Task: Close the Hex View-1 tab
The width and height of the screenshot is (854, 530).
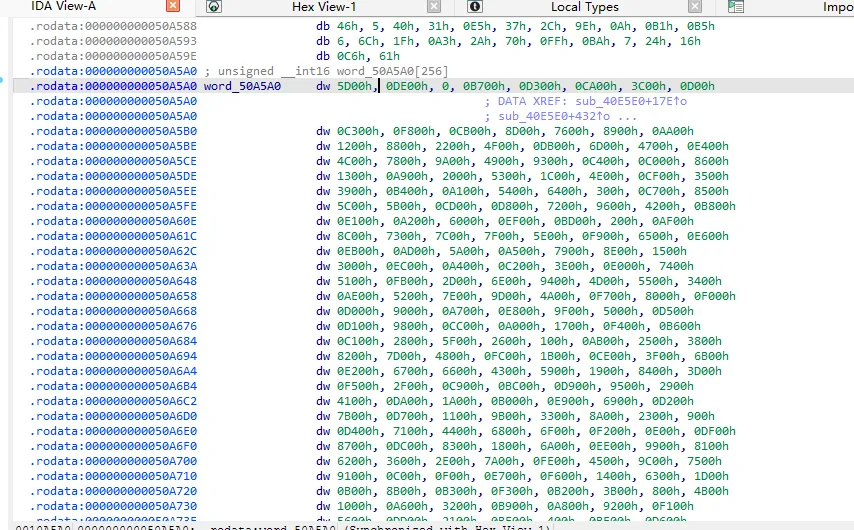Action: [434, 7]
